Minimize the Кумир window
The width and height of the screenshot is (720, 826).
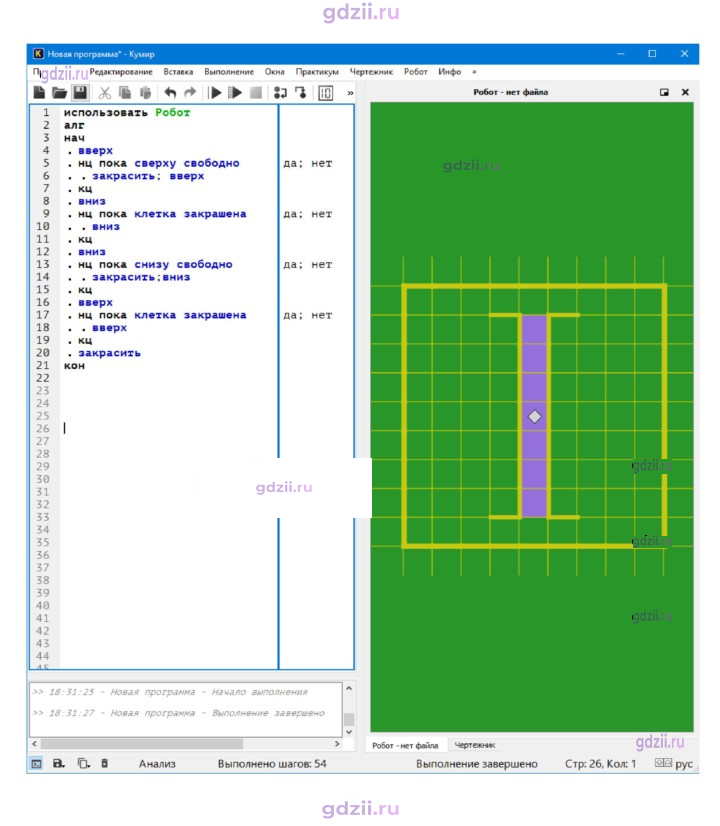click(x=621, y=54)
